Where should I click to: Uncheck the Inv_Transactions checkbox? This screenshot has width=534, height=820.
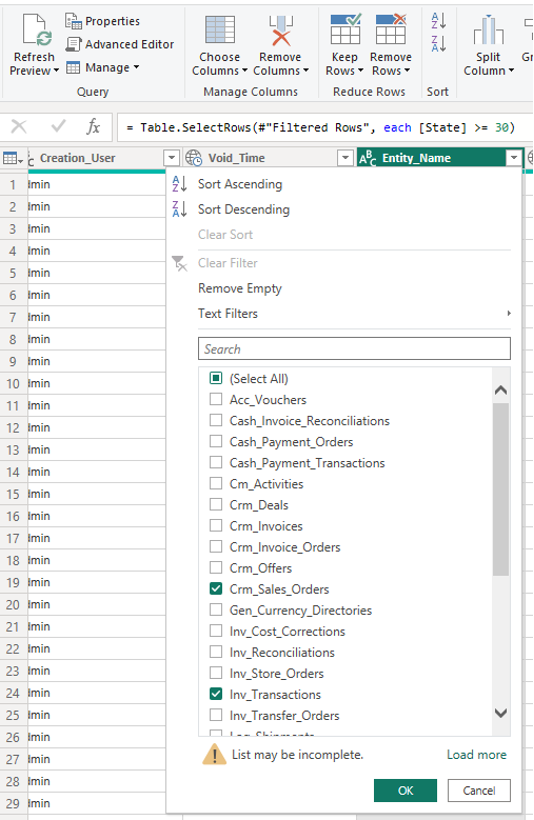pyautogui.click(x=215, y=694)
